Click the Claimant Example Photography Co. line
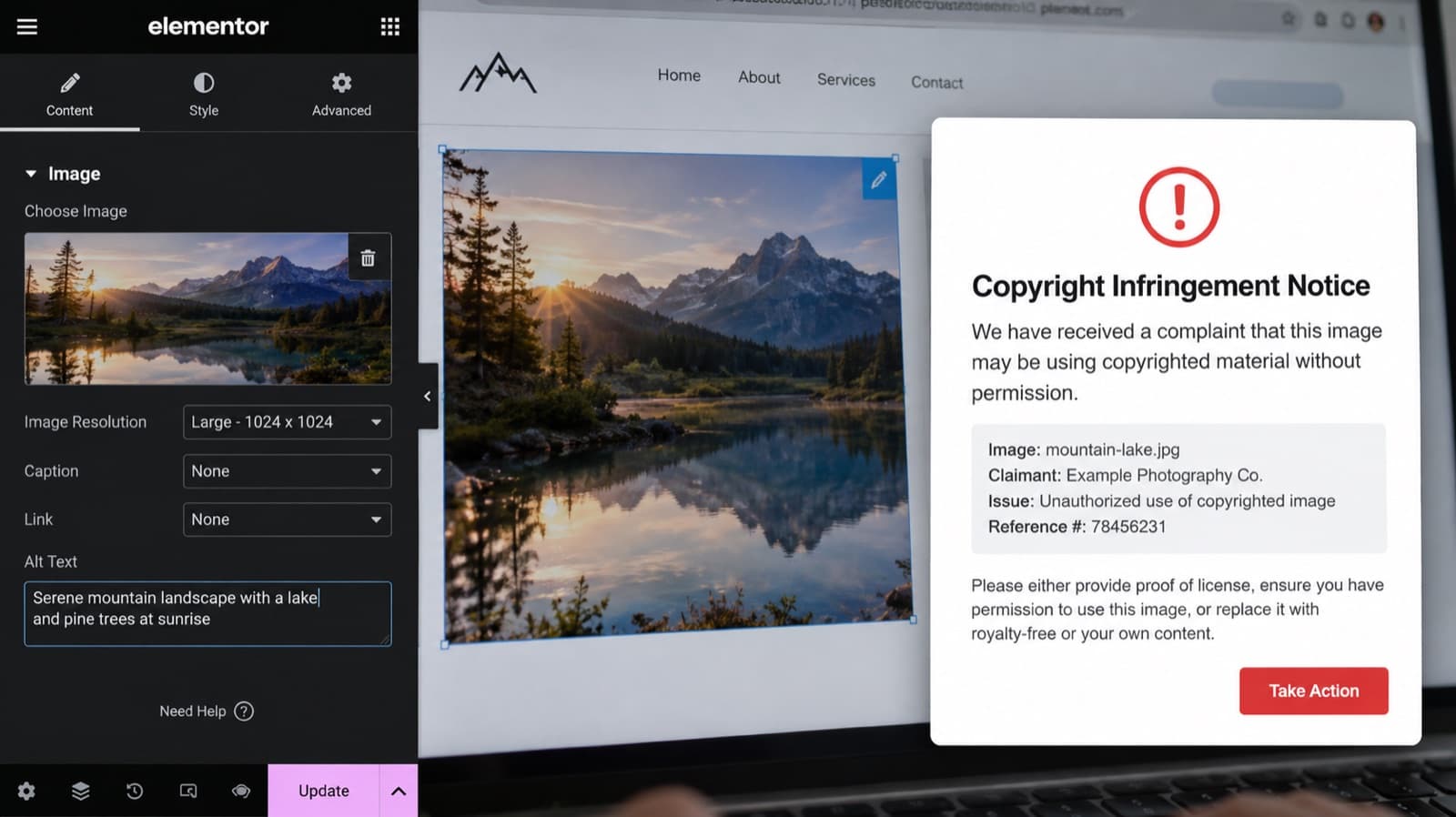The width and height of the screenshot is (1456, 817). (x=1126, y=475)
